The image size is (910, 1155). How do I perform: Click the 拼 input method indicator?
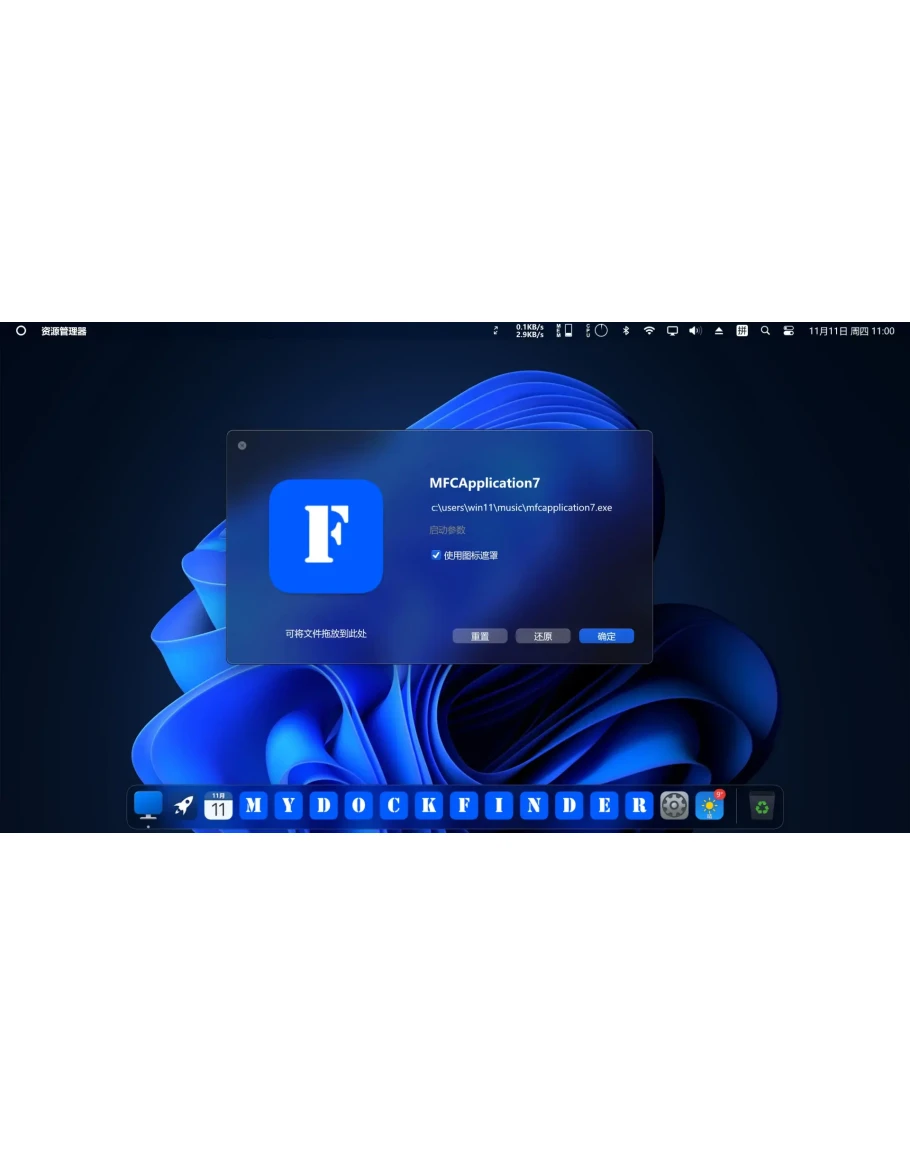(742, 331)
